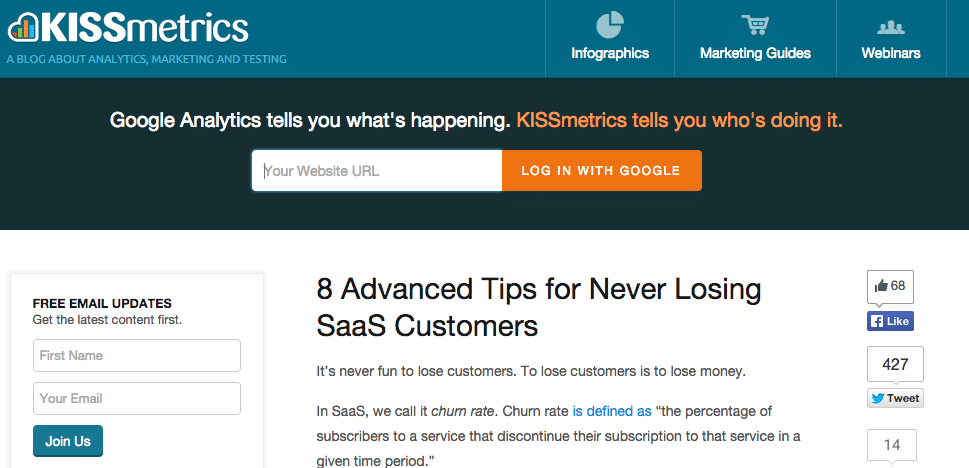The width and height of the screenshot is (969, 468).
Task: Click the 14 share count bubble
Action: click(x=892, y=445)
